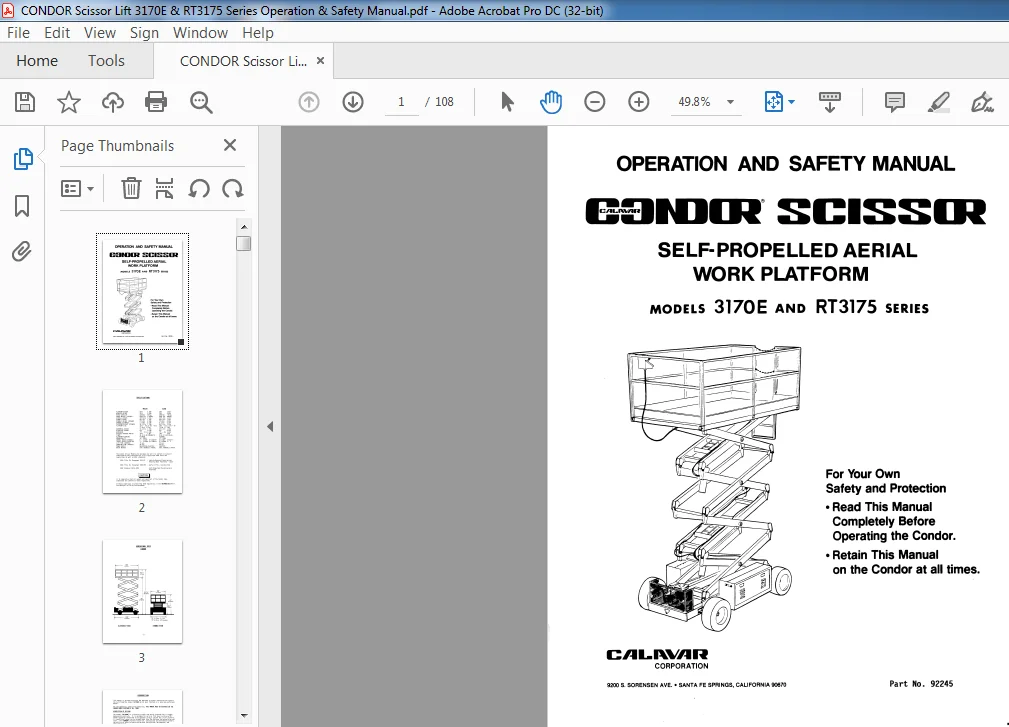Image resolution: width=1009 pixels, height=727 pixels.
Task: Open the Edit menu
Action: pos(57,33)
